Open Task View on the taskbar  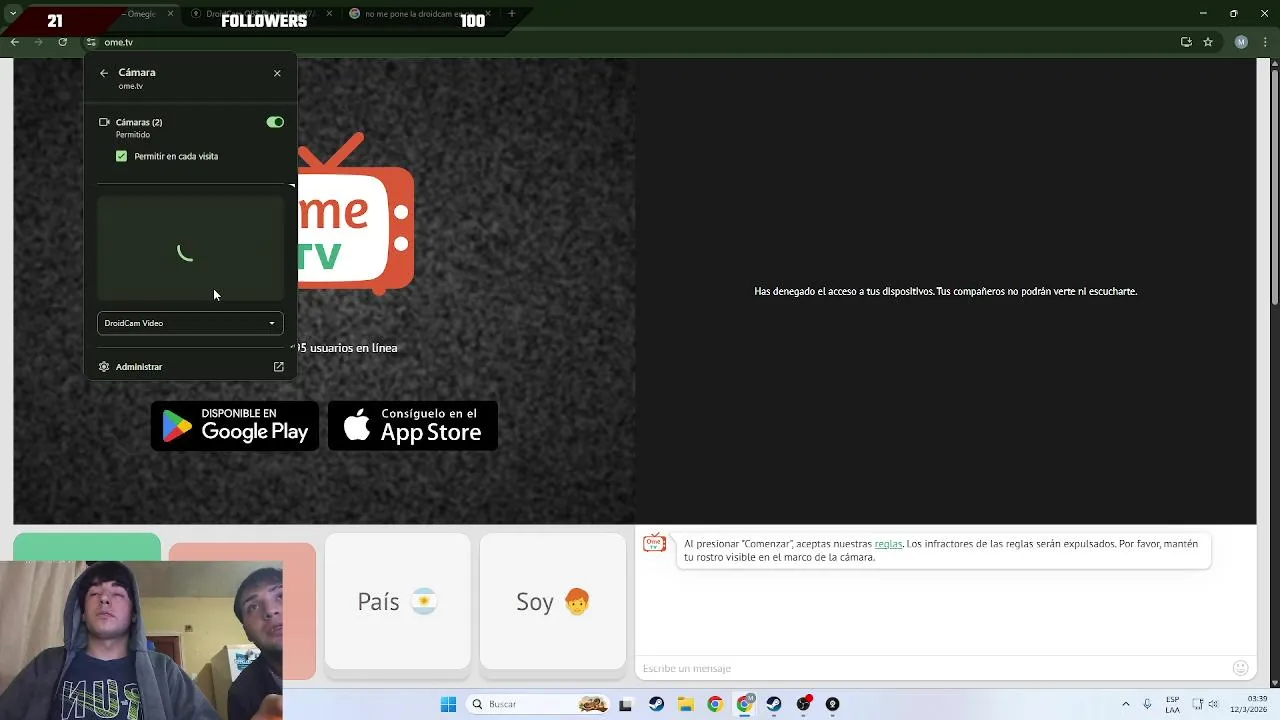[x=626, y=704]
